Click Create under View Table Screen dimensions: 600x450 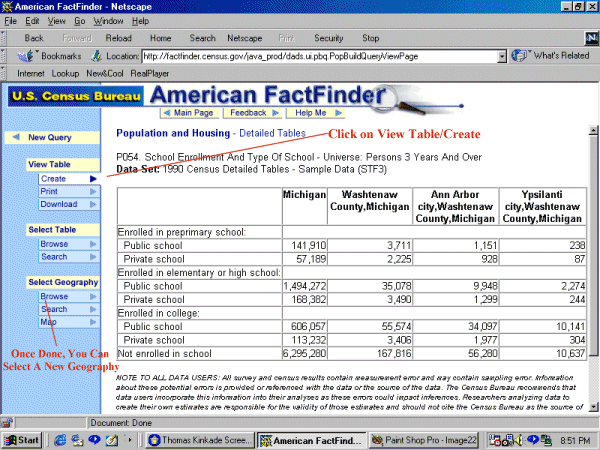pyautogui.click(x=55, y=179)
